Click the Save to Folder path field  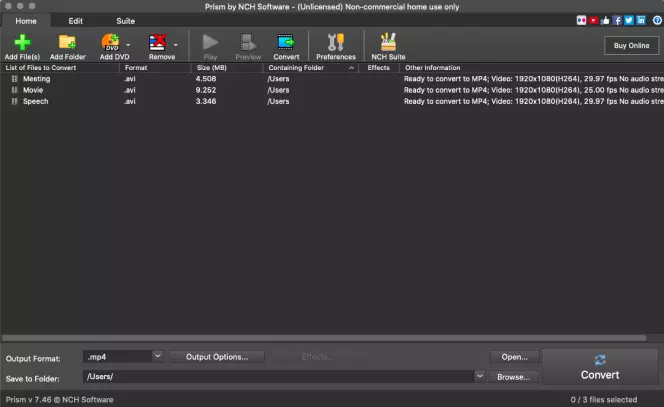pyautogui.click(x=279, y=377)
